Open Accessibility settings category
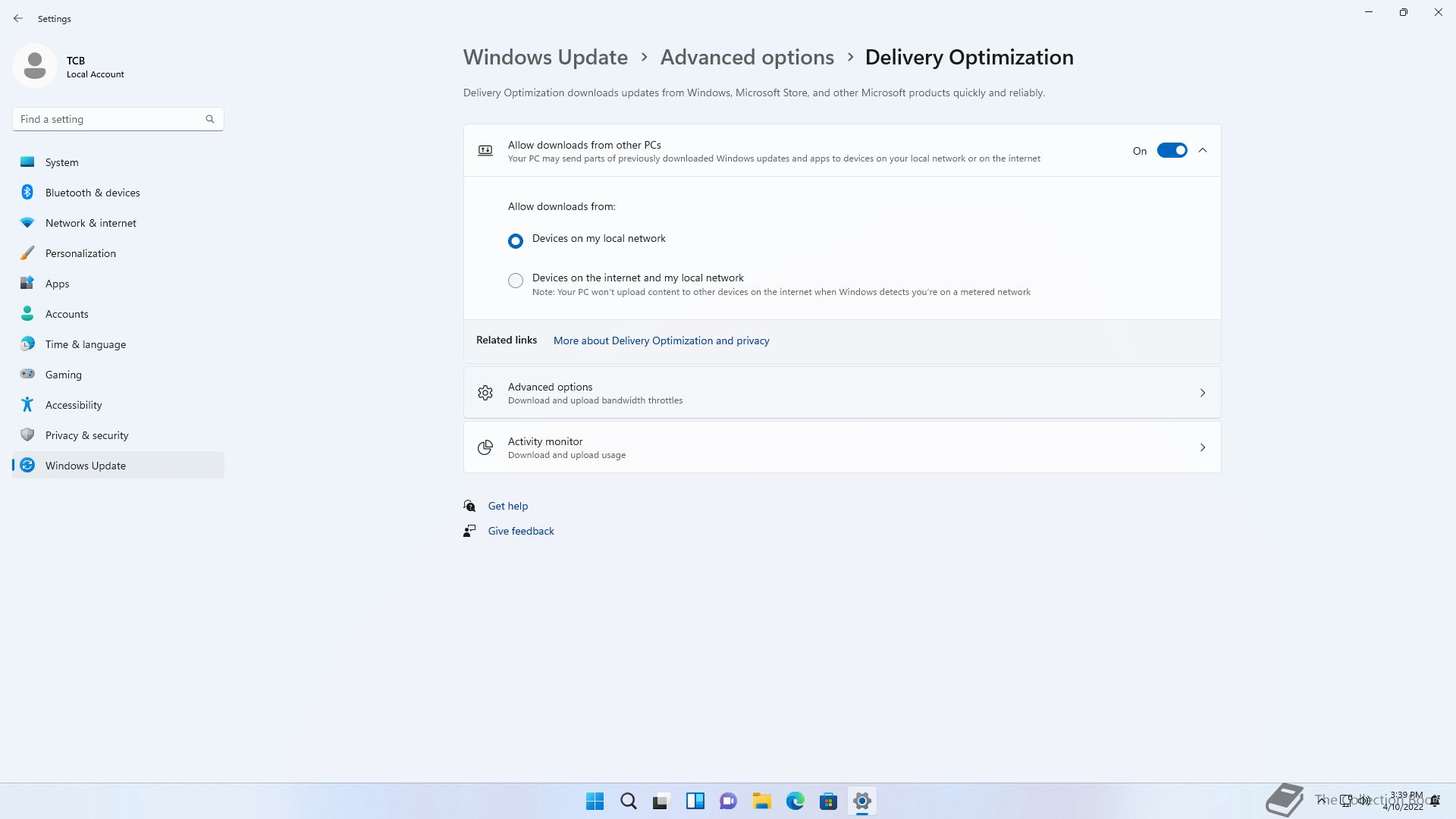The height and width of the screenshot is (819, 1456). [118, 404]
